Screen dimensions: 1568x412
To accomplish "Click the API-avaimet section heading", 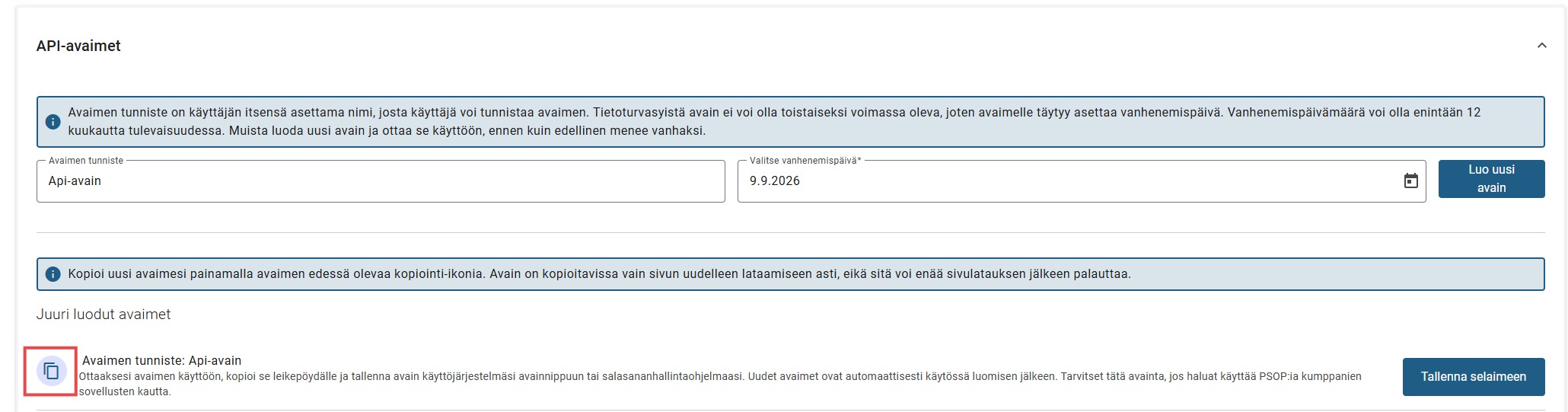I will tap(78, 46).
